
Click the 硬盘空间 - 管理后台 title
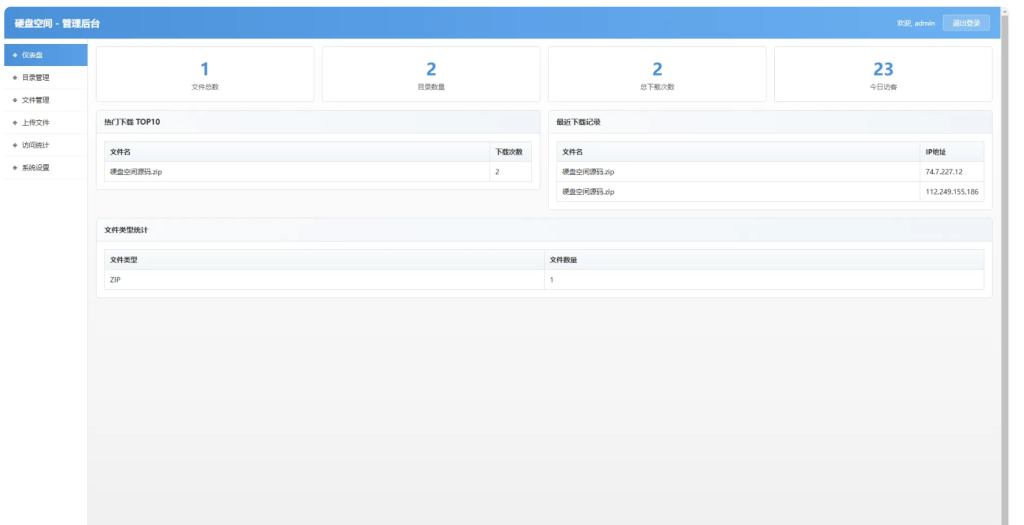point(57,23)
